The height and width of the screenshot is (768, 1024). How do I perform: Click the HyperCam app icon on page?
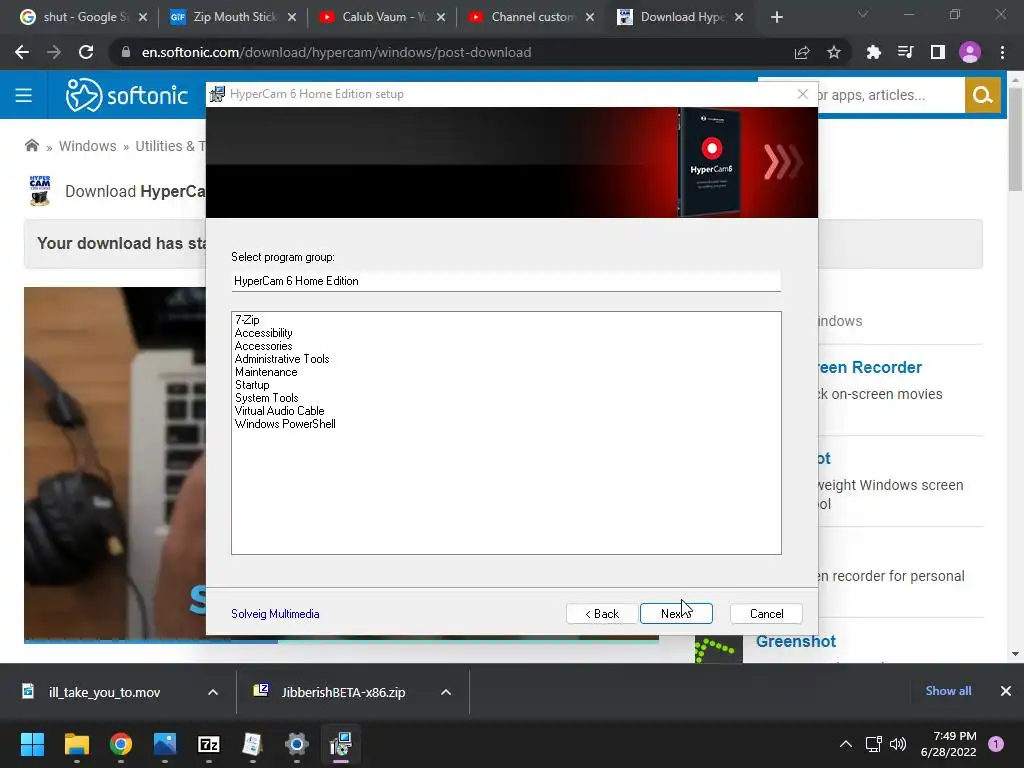click(40, 191)
